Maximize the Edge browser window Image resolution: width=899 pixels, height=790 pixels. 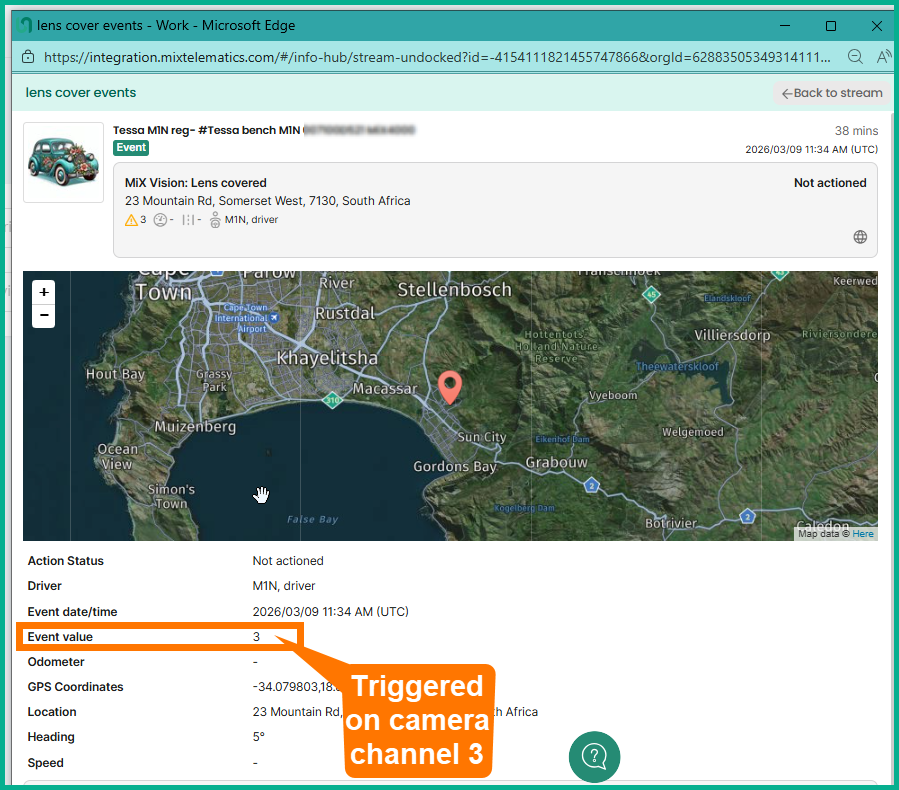pos(830,25)
